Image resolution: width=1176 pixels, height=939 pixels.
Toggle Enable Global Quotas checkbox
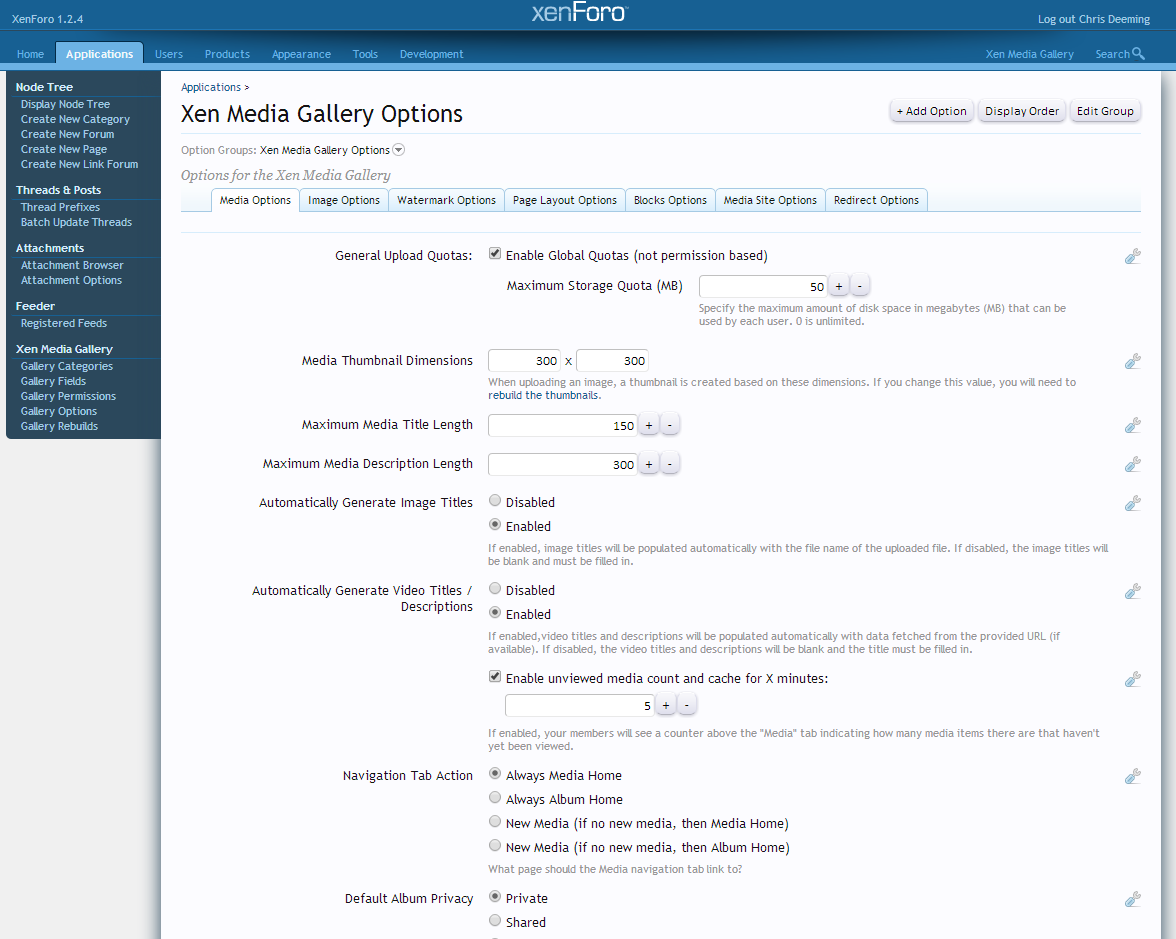pos(495,254)
